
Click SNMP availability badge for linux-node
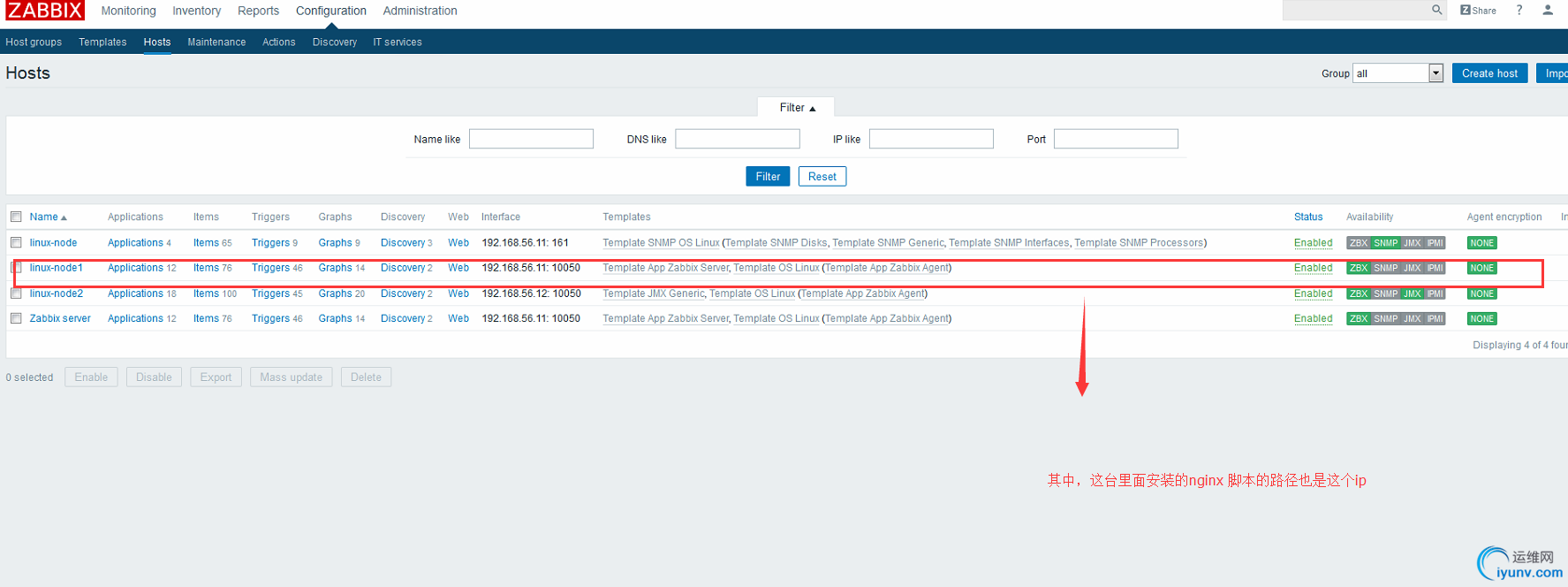point(1386,243)
